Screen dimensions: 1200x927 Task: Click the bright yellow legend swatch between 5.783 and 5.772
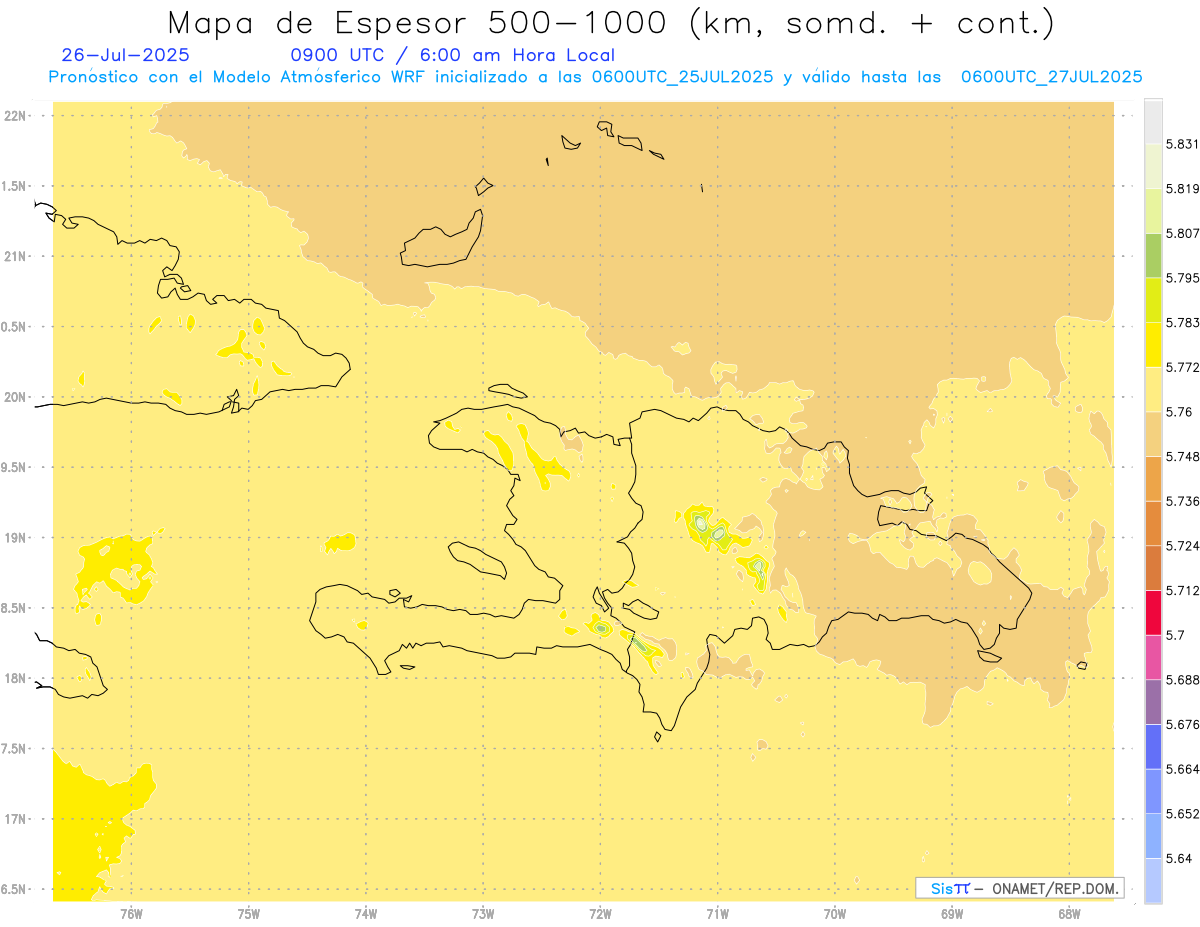point(1153,344)
